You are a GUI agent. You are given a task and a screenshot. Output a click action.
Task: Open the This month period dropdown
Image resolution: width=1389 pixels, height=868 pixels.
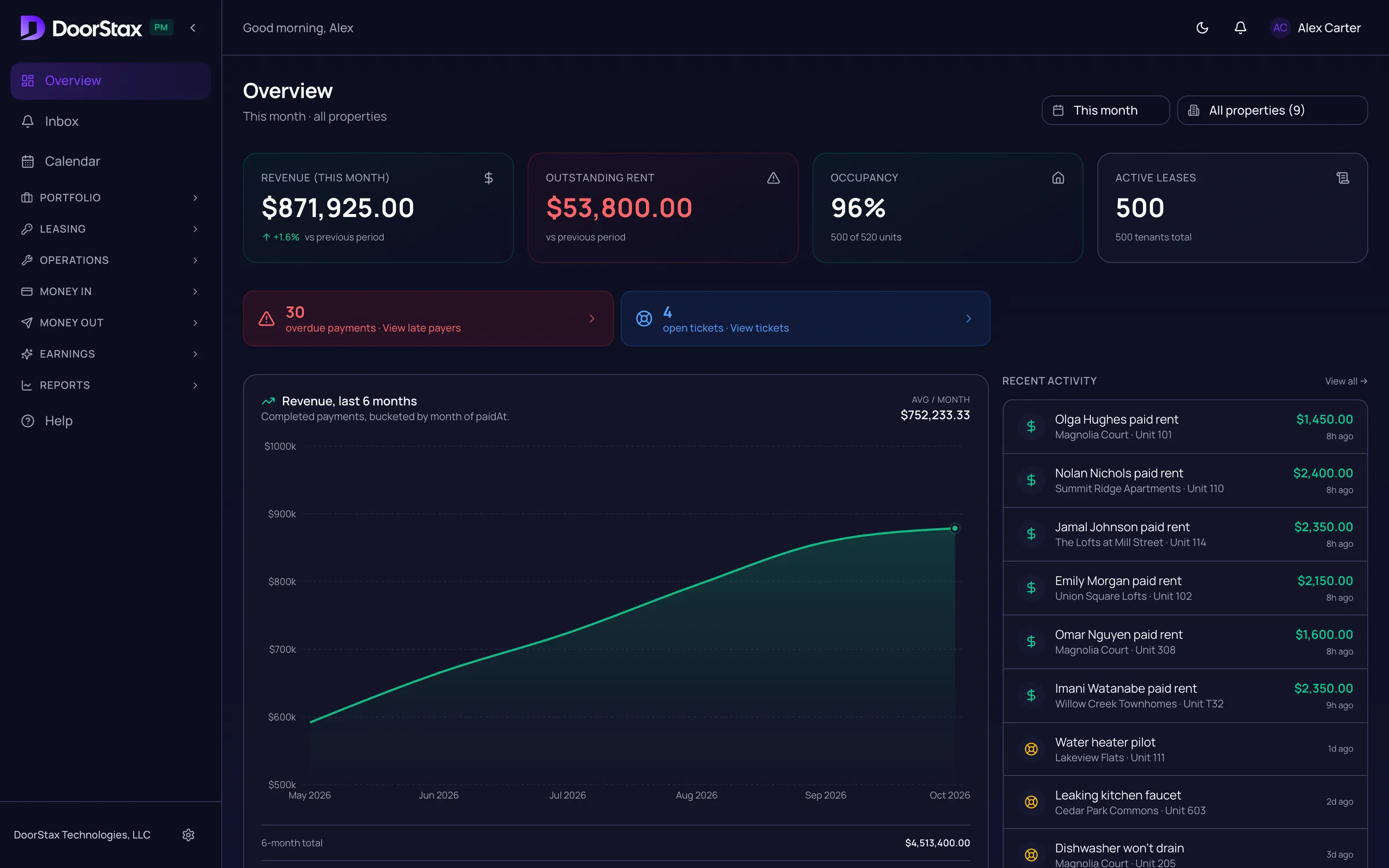coord(1105,110)
